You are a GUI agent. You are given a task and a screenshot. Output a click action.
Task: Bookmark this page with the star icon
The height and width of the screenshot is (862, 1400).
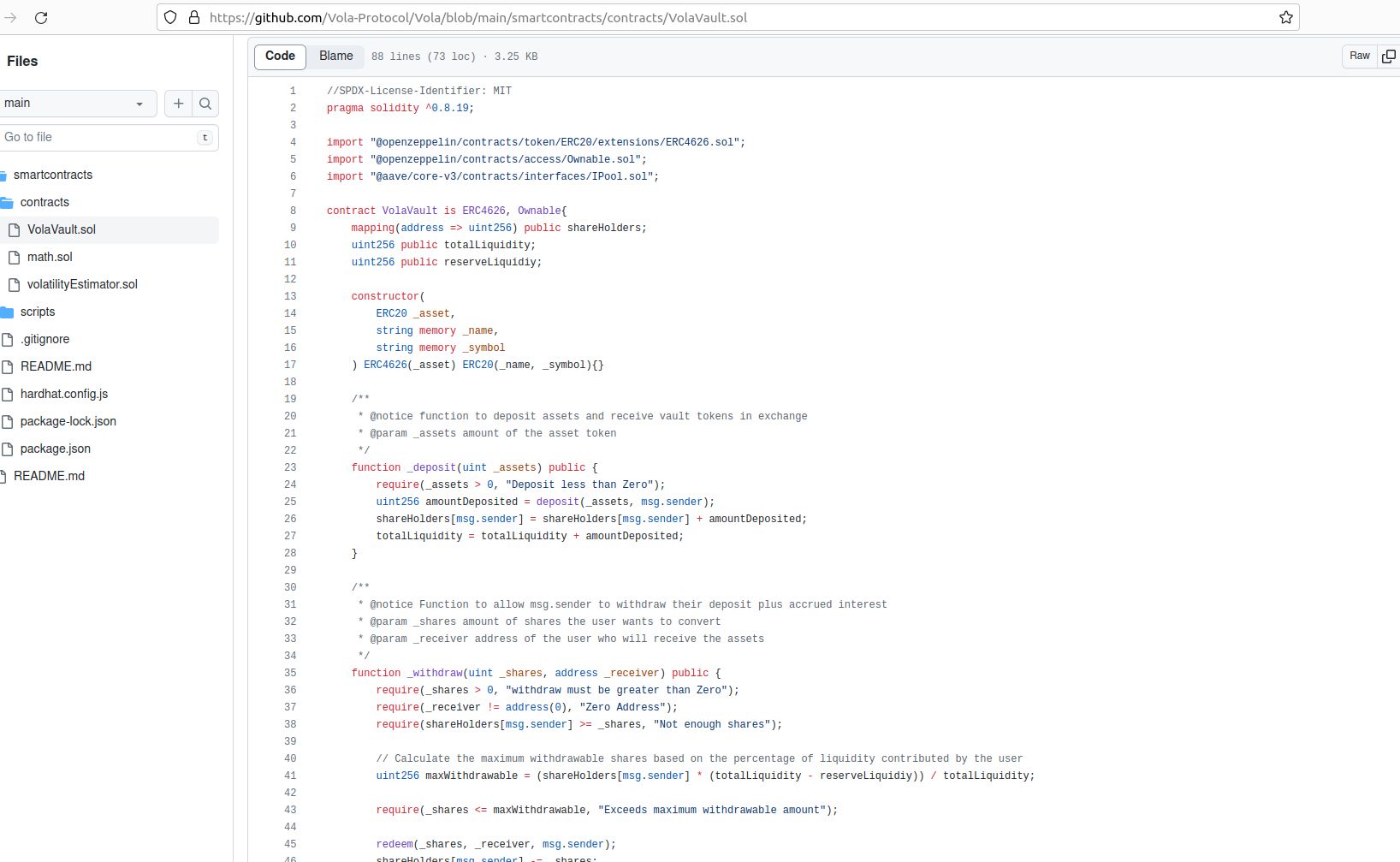[1285, 17]
